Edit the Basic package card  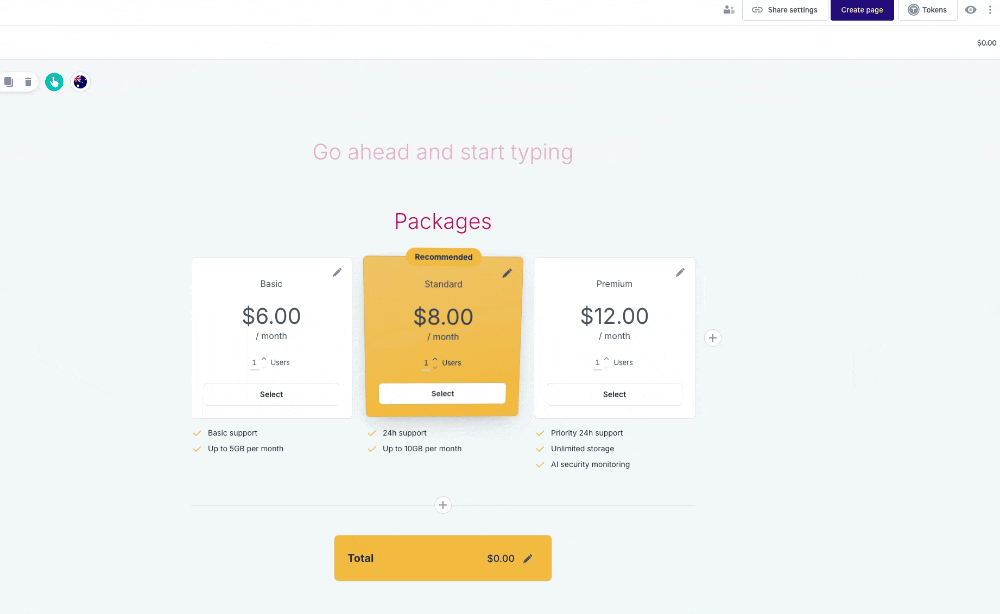pos(337,272)
